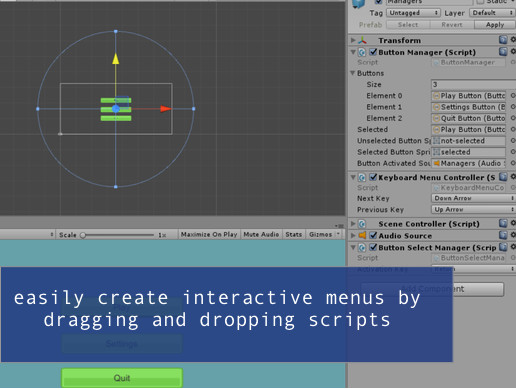Collapse the Button Manager script component
Viewport: 516px width, 389px height.
coord(353,52)
